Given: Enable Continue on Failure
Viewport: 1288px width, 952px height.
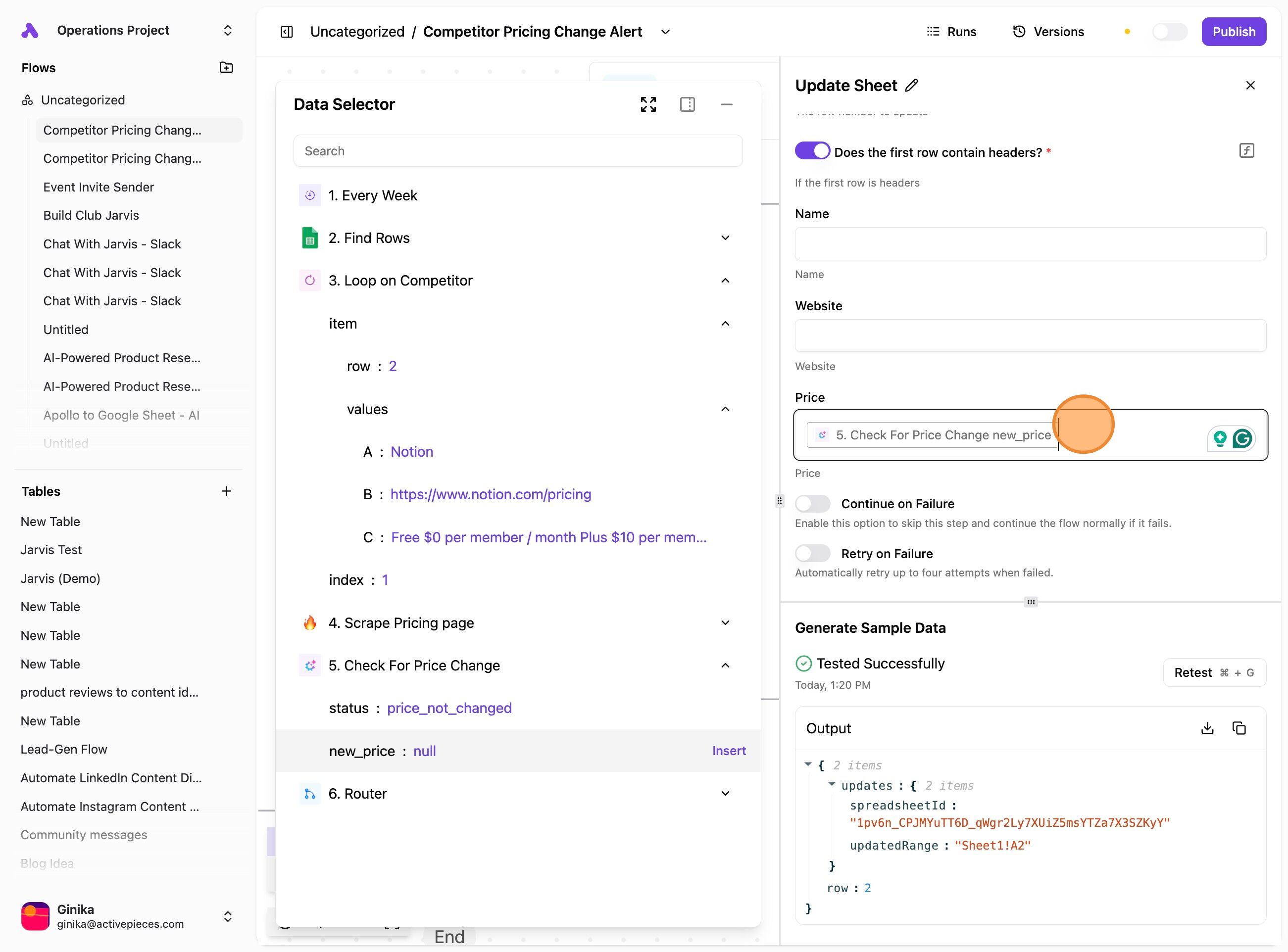Looking at the screenshot, I should [812, 504].
